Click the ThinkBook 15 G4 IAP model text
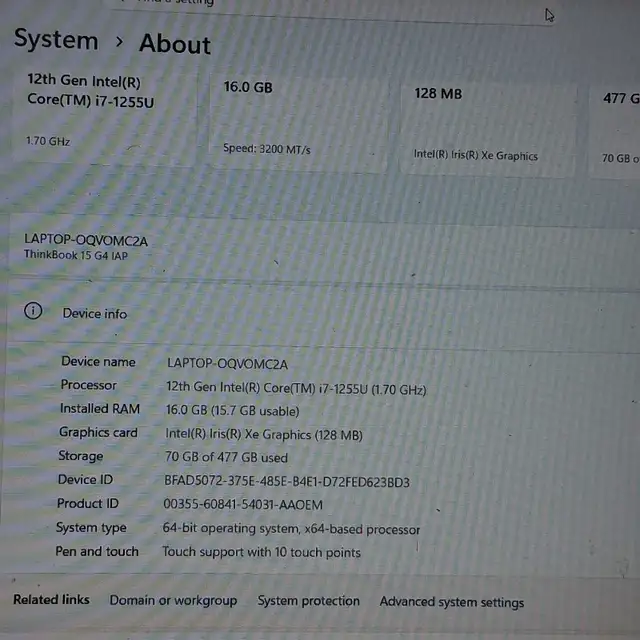Image resolution: width=640 pixels, height=640 pixels. pos(76,255)
